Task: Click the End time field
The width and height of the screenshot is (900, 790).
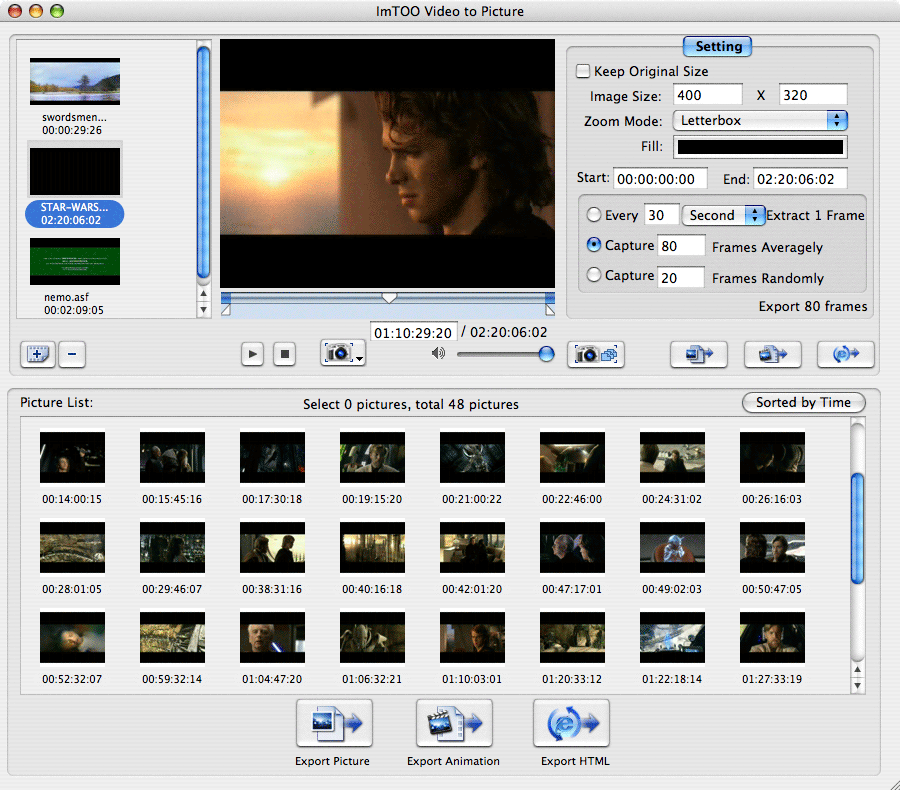Action: click(800, 179)
